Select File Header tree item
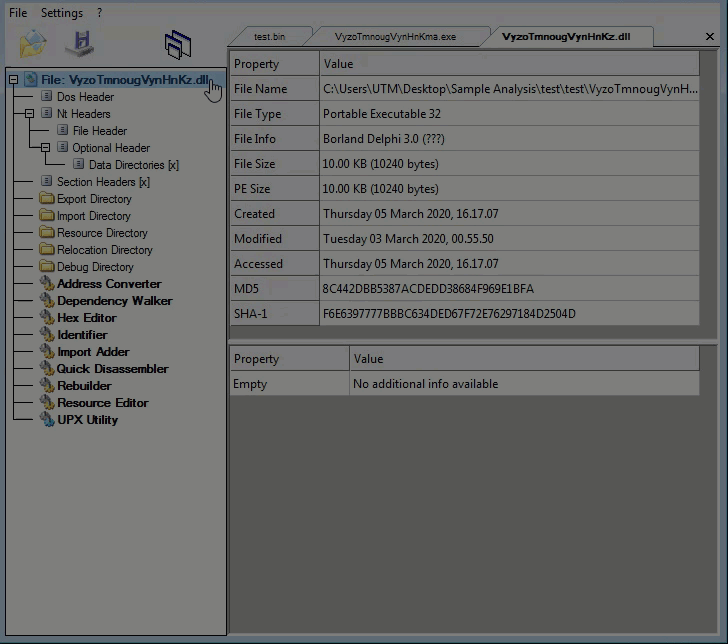The width and height of the screenshot is (728, 644). [x=100, y=131]
